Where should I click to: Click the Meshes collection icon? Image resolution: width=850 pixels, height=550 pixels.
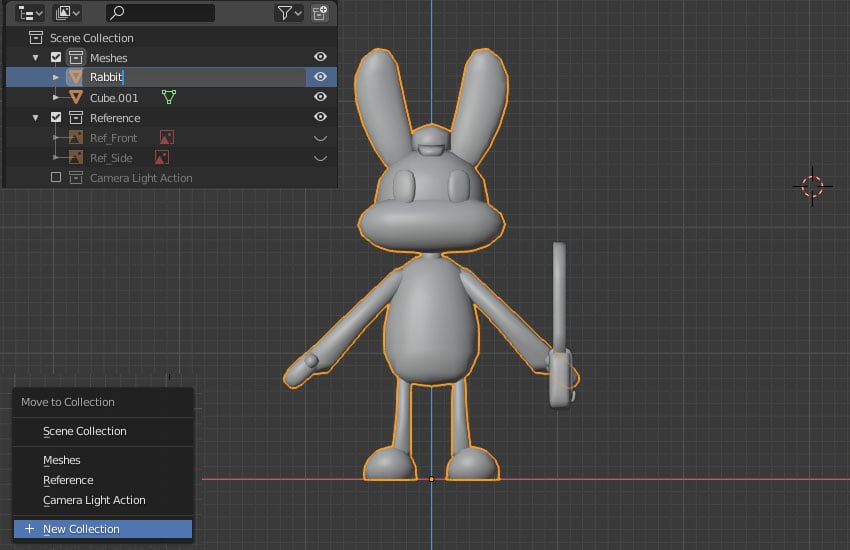pos(76,57)
